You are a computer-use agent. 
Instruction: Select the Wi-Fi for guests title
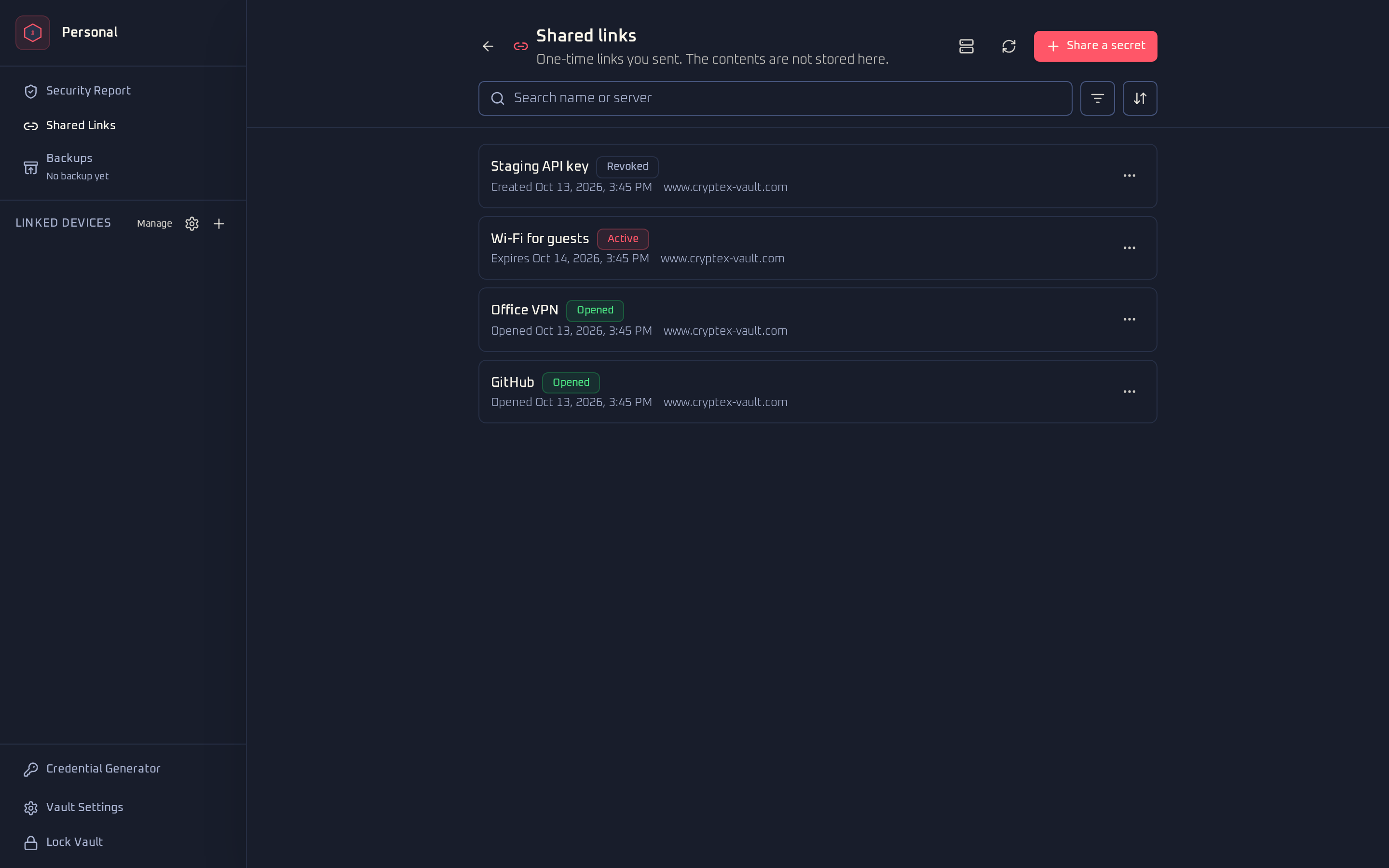540,239
